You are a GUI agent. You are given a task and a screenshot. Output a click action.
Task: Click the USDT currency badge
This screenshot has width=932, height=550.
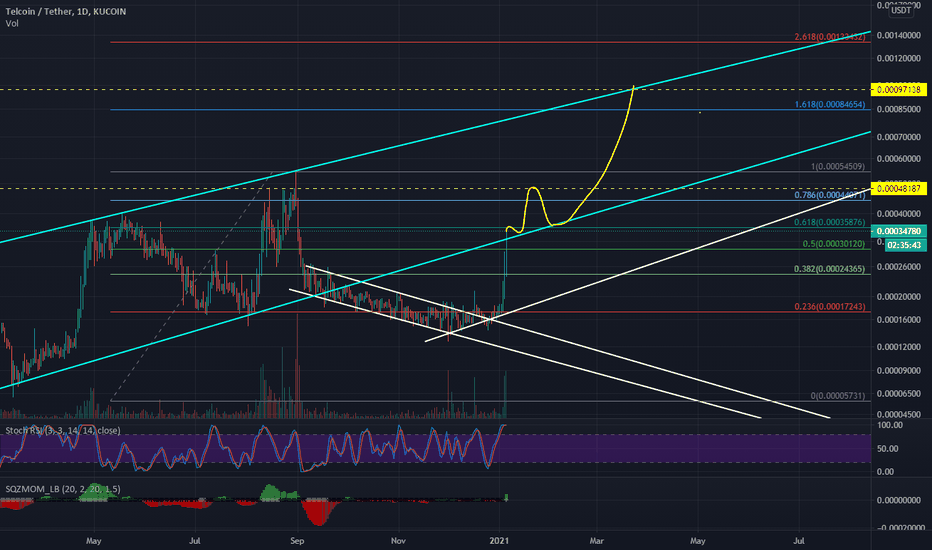(x=901, y=10)
